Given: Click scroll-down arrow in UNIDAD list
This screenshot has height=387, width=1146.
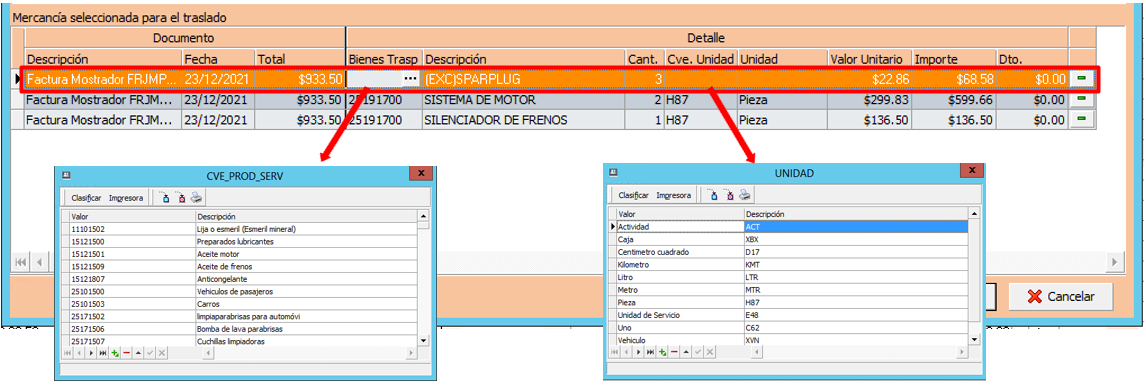Looking at the screenshot, I should [973, 340].
